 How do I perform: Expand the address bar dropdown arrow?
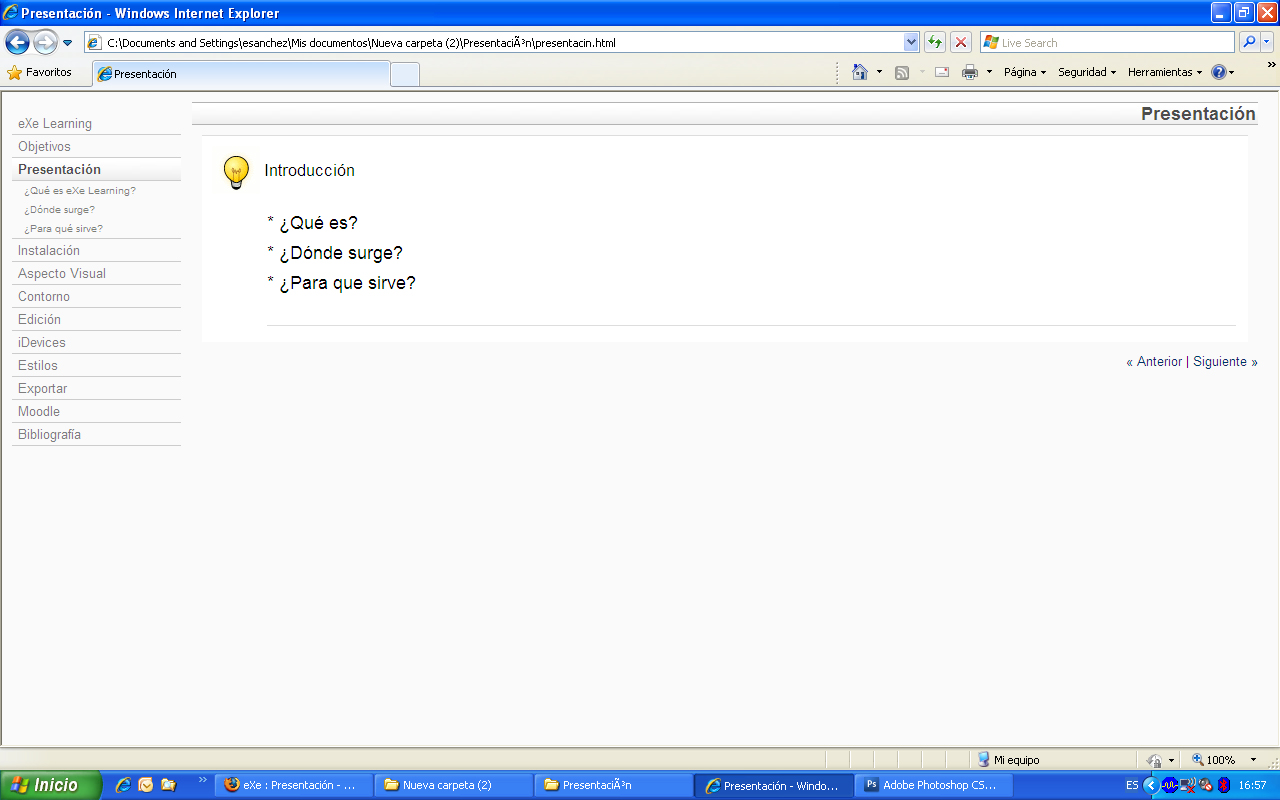911,42
